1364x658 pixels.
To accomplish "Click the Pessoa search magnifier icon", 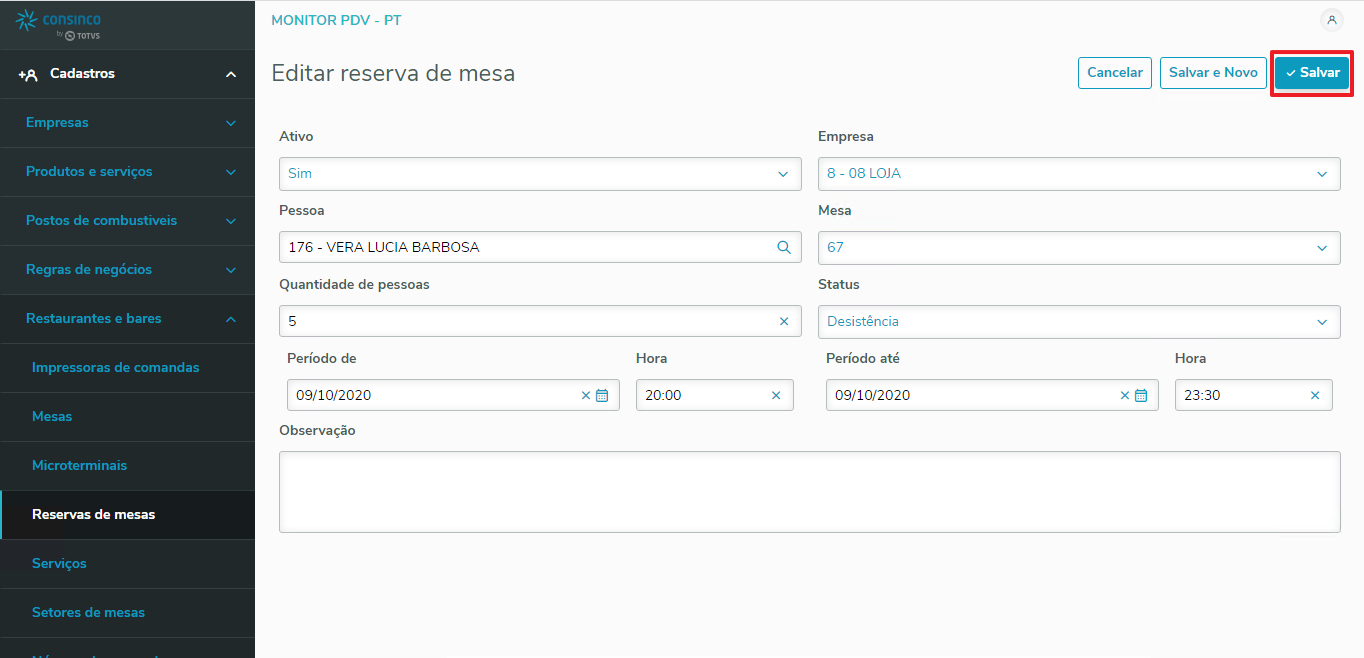I will [784, 248].
